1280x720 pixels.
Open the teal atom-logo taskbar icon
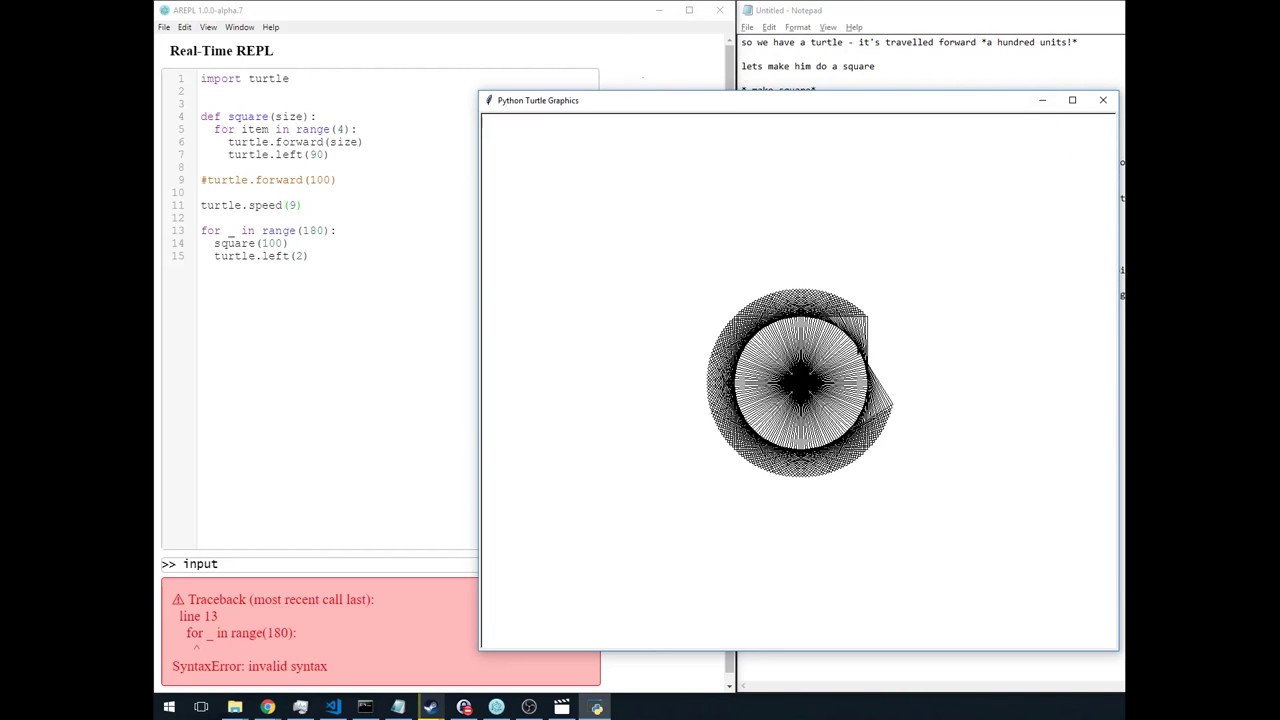coord(496,708)
